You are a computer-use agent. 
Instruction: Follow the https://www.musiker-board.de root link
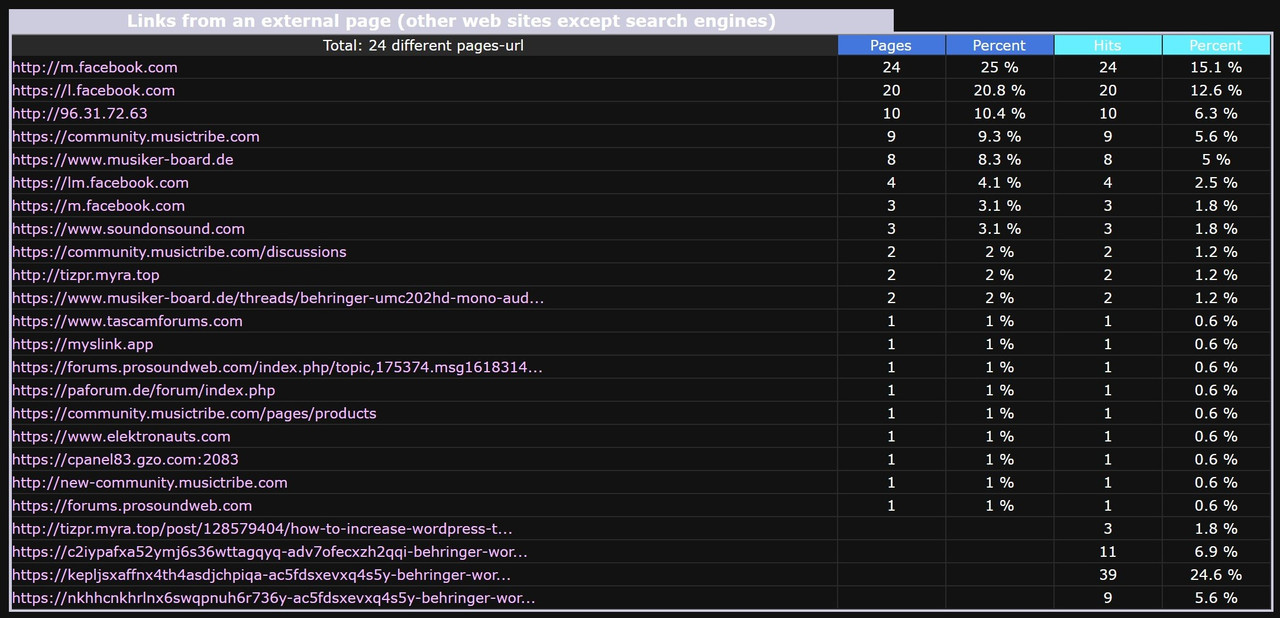click(x=123, y=159)
